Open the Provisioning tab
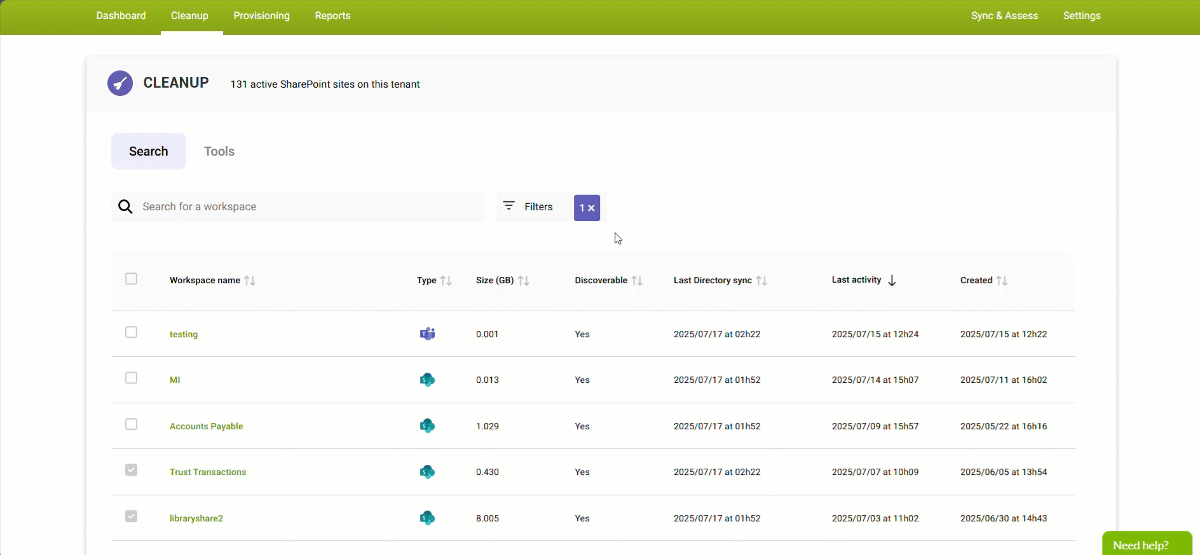1200x555 pixels. click(x=262, y=16)
